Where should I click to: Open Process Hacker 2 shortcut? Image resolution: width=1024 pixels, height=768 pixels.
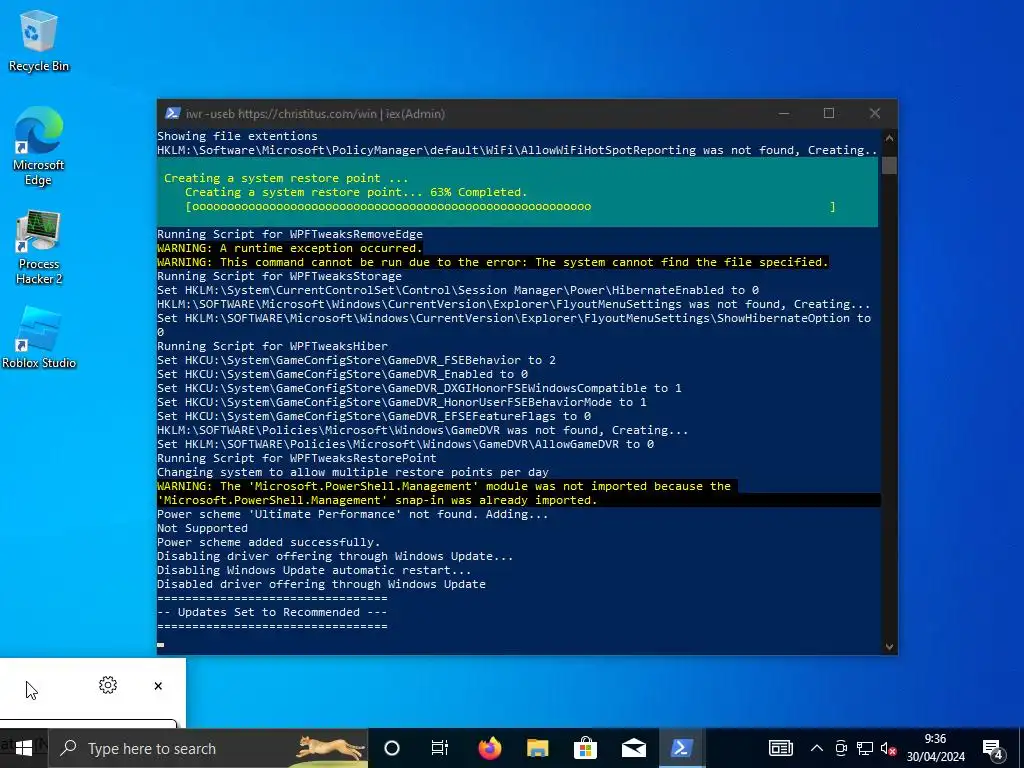(39, 248)
